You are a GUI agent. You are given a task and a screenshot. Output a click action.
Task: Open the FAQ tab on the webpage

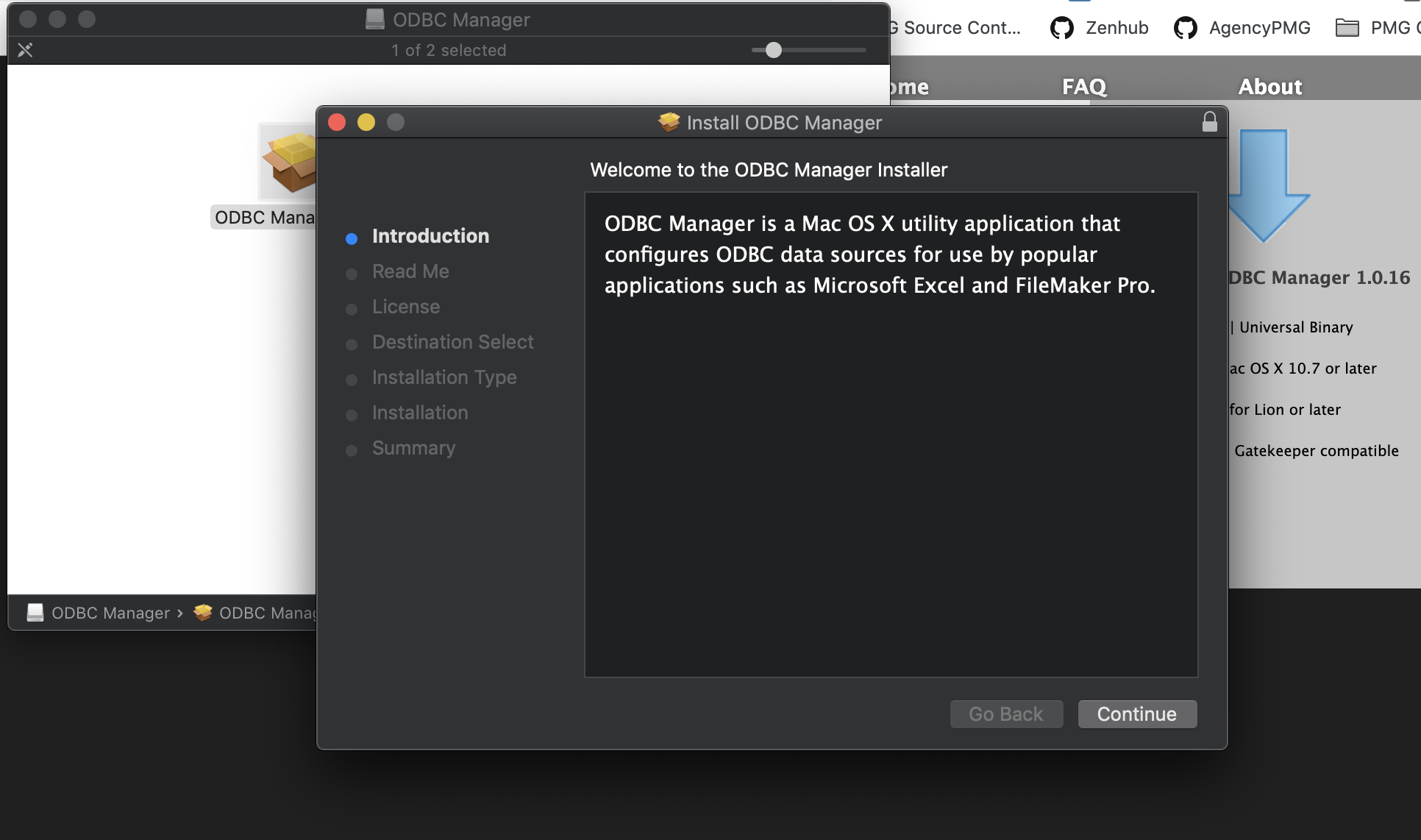point(1084,87)
